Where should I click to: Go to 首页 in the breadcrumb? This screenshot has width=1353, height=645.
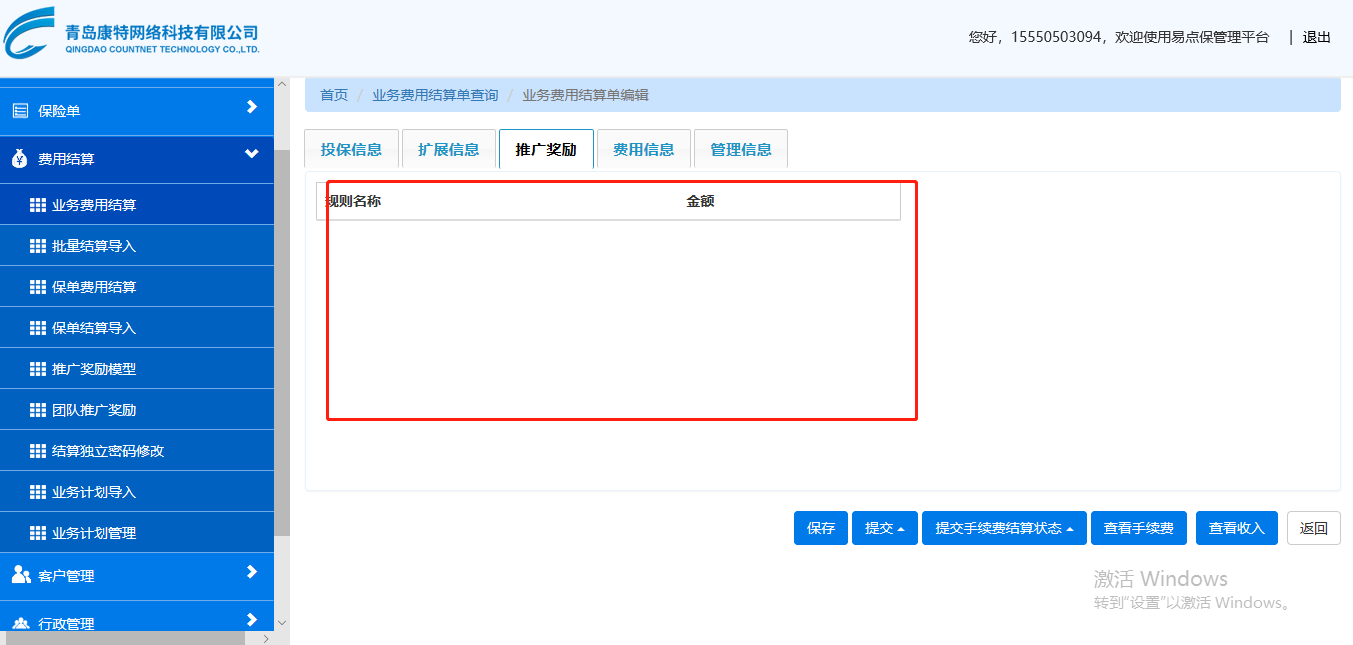(334, 95)
